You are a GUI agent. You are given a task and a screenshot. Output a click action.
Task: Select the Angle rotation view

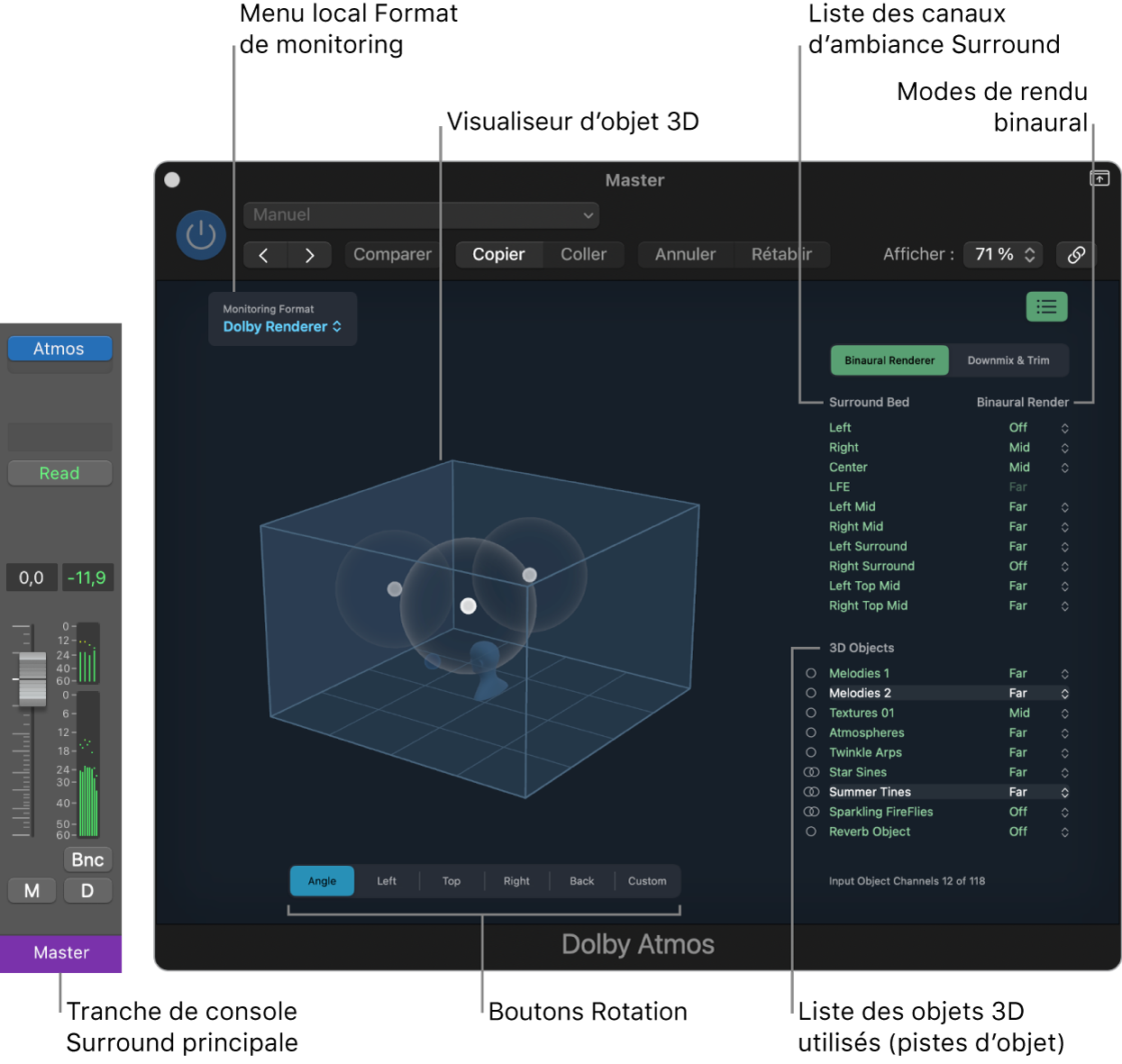coord(322,881)
